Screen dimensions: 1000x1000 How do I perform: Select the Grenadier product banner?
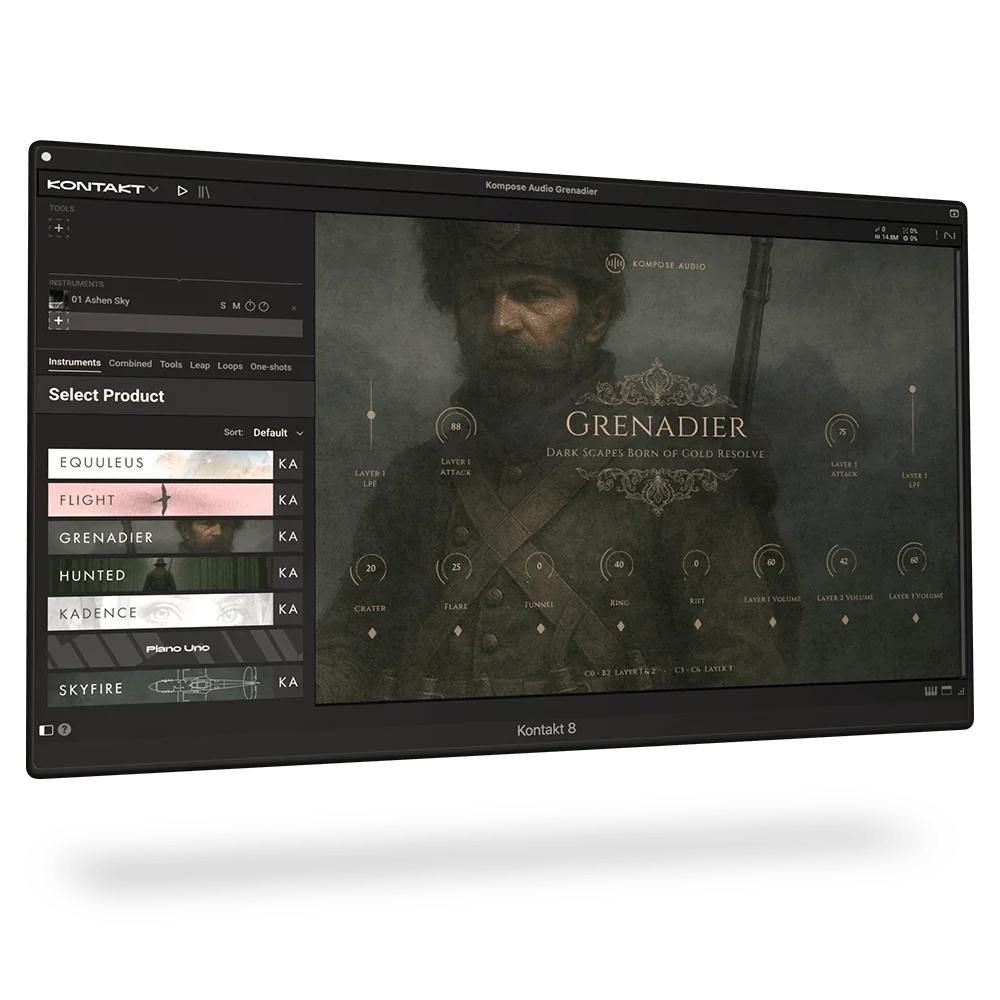[x=160, y=536]
